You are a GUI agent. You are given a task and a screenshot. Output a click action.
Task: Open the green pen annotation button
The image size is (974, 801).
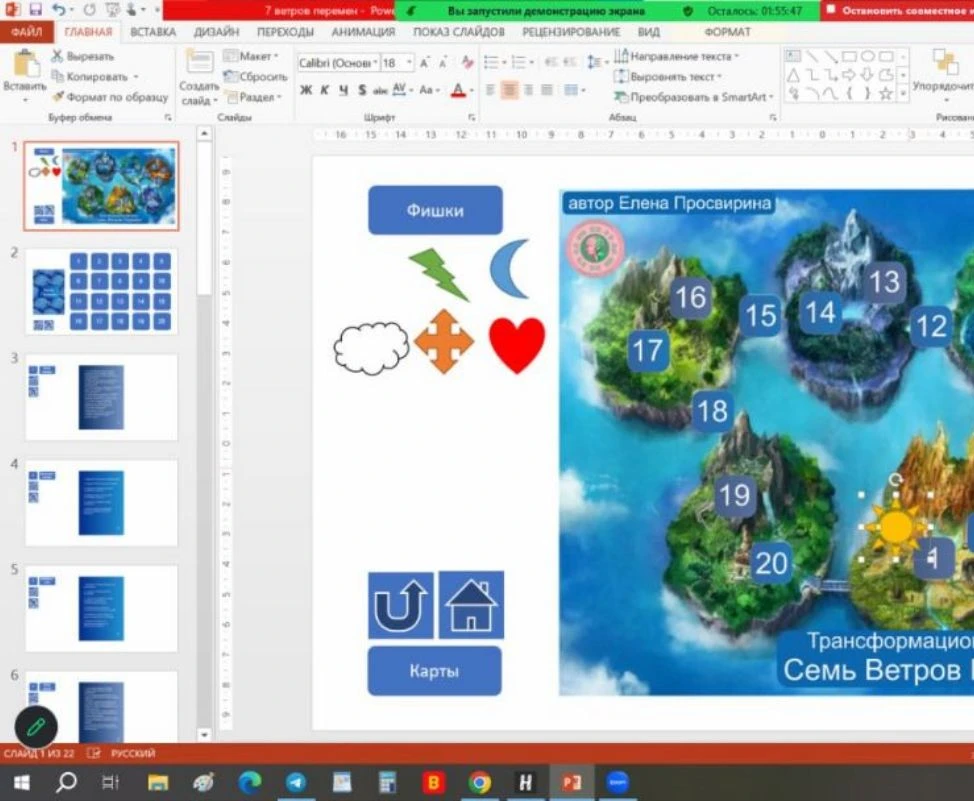(36, 726)
